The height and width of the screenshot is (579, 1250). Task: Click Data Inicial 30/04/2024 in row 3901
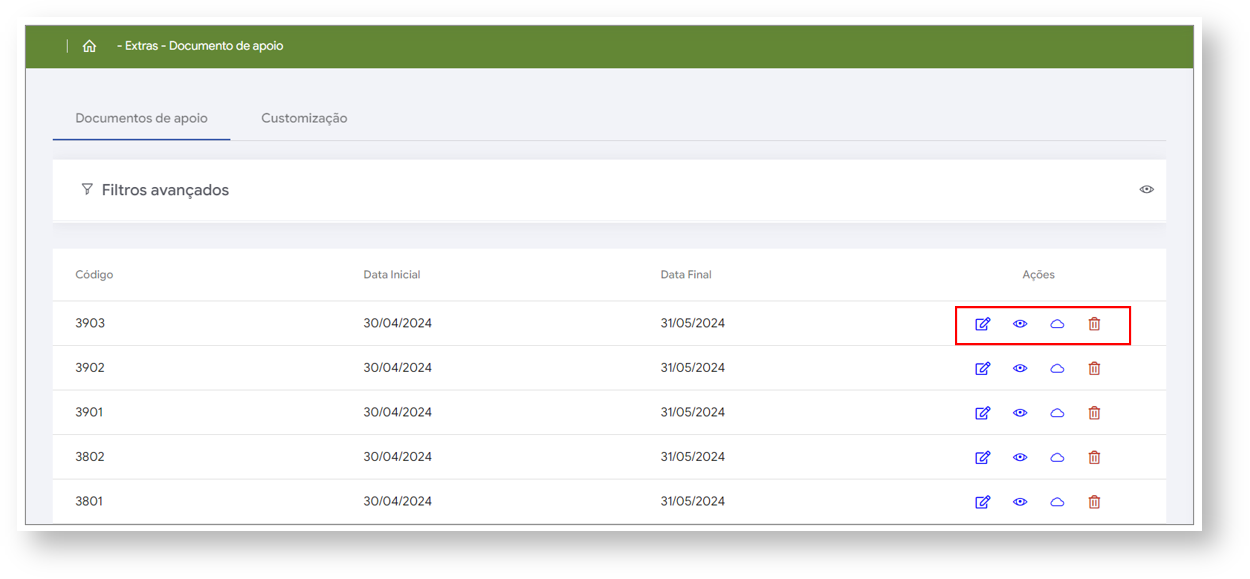coord(398,413)
